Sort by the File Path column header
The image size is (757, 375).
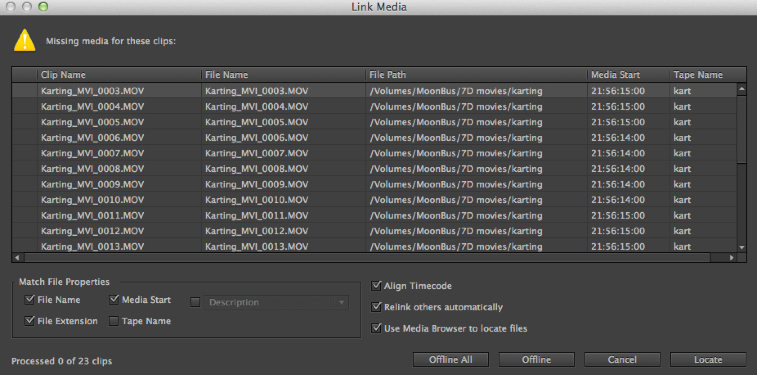[x=477, y=75]
